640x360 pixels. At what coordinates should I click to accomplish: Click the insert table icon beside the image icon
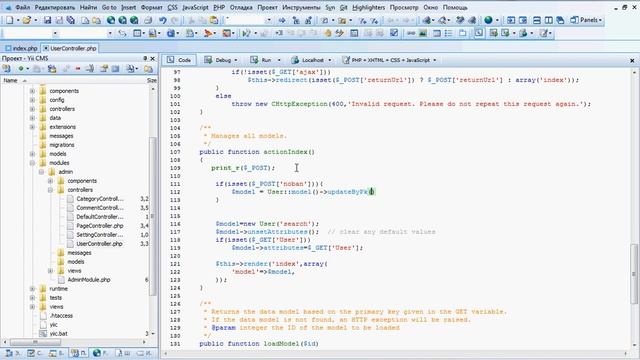point(436,33)
